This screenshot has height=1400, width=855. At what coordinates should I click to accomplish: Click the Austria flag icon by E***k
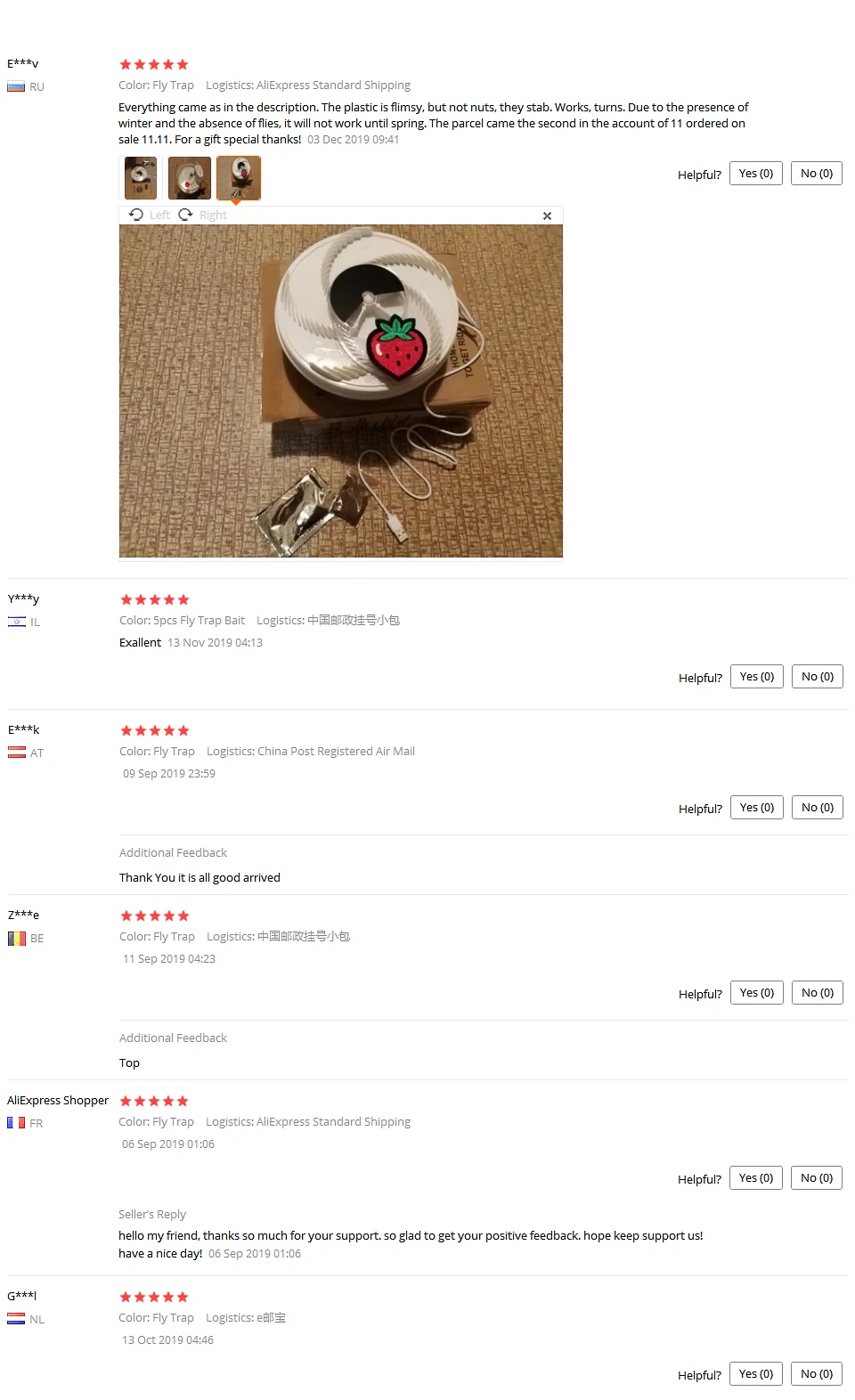pos(17,753)
